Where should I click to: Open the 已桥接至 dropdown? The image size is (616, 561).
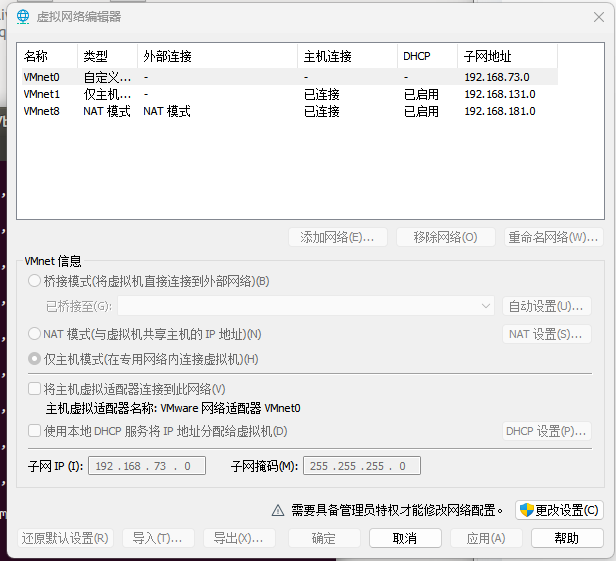(x=306, y=306)
